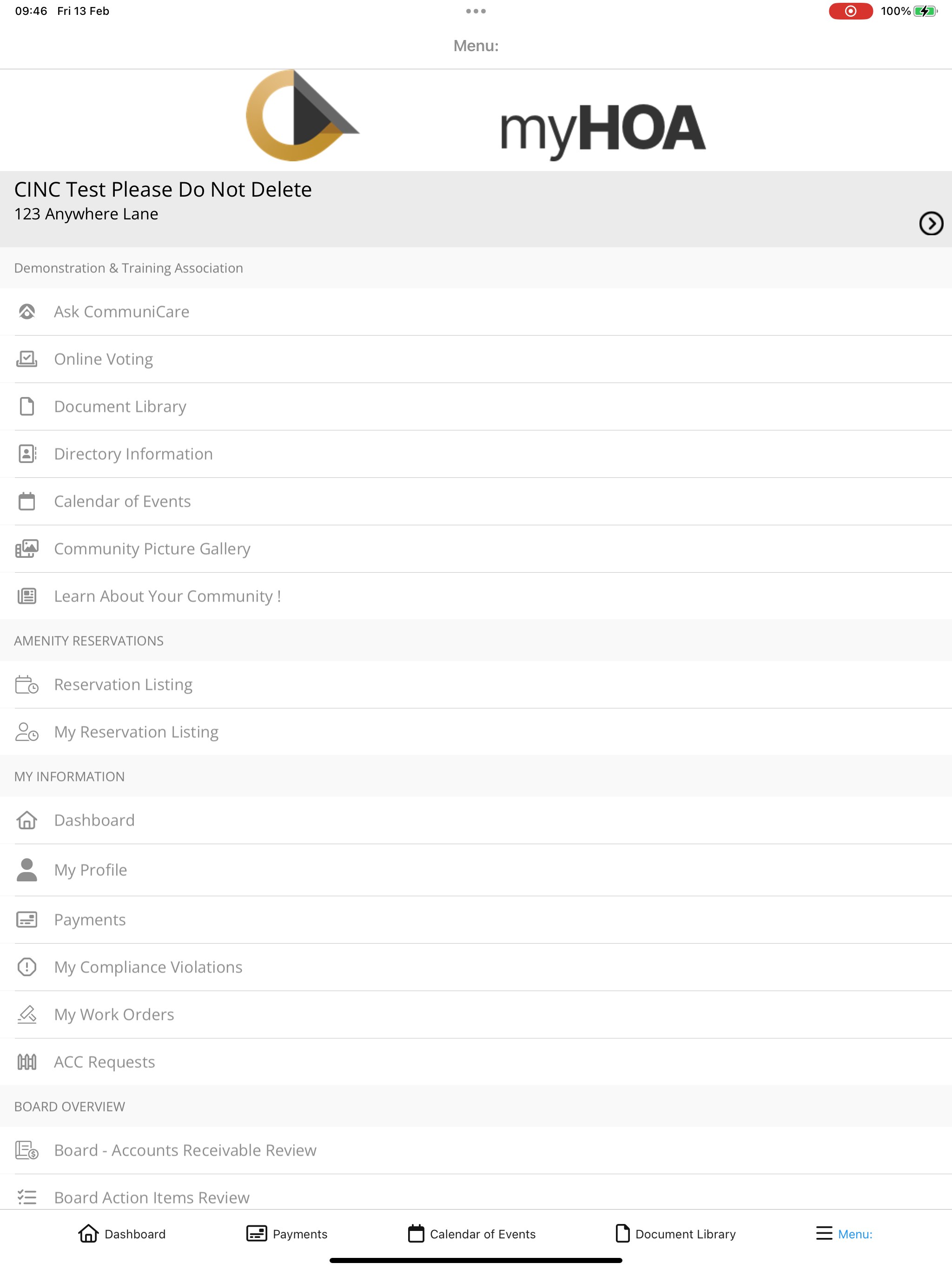Tap the Document Library page icon in menu list

tap(27, 406)
